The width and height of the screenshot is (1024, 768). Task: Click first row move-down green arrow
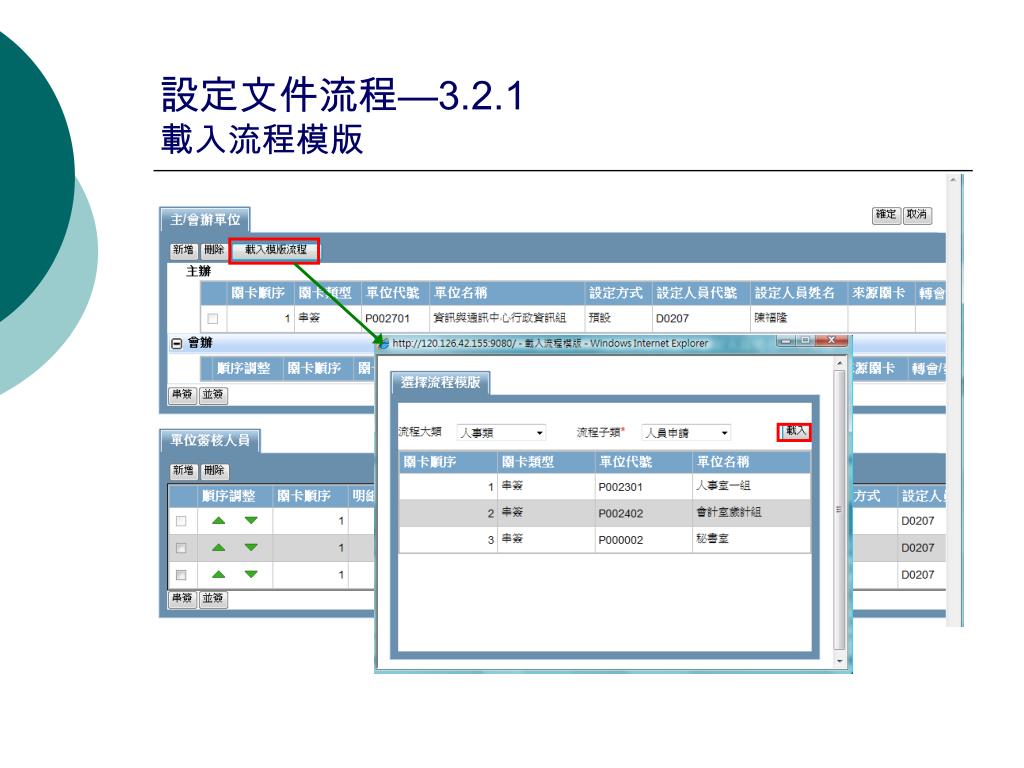point(251,520)
